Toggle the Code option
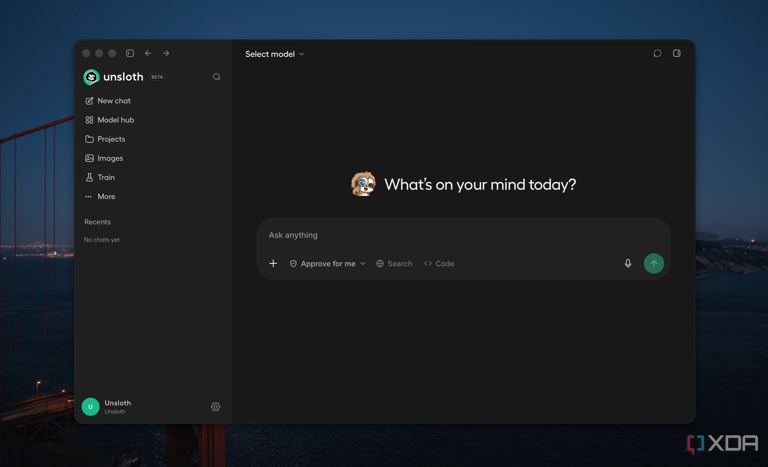The width and height of the screenshot is (768, 467). (439, 264)
